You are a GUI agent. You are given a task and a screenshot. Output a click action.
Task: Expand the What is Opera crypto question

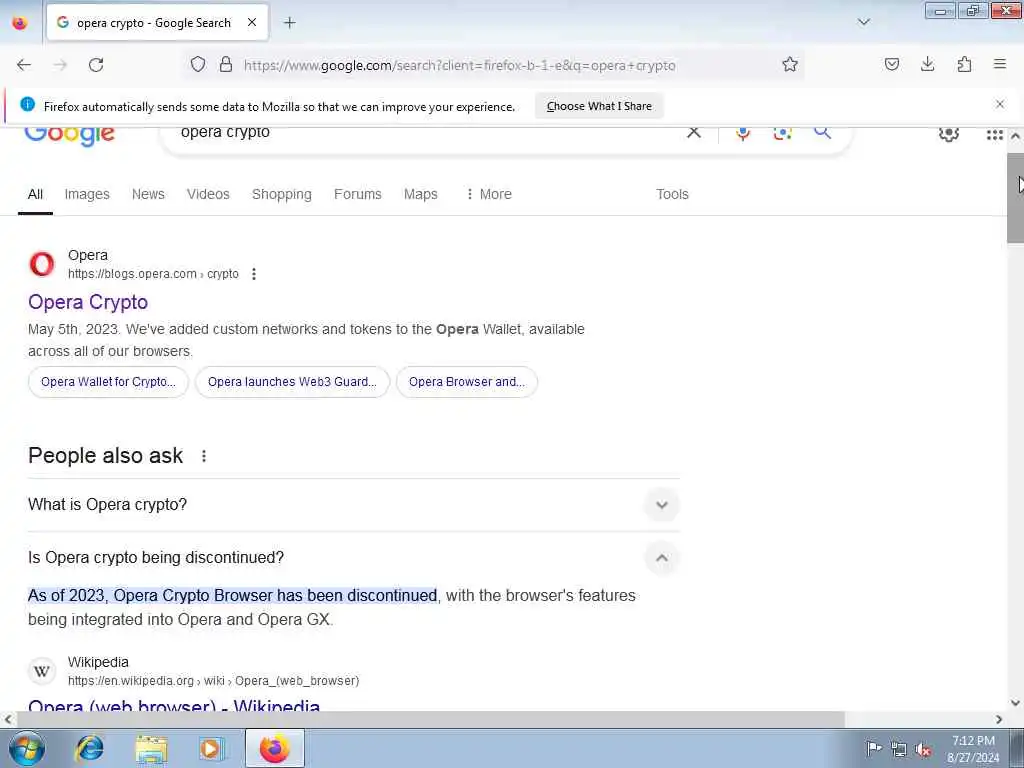353,505
